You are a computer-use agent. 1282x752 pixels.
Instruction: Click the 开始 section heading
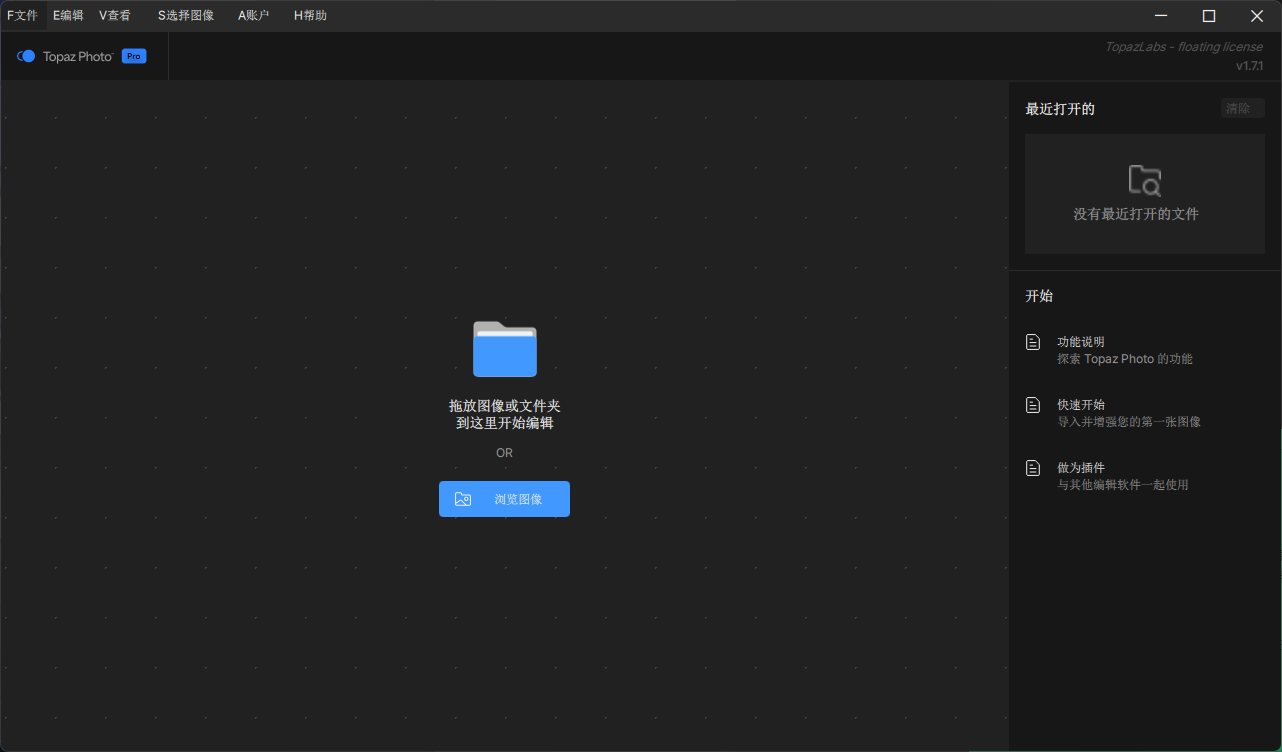click(x=1039, y=296)
